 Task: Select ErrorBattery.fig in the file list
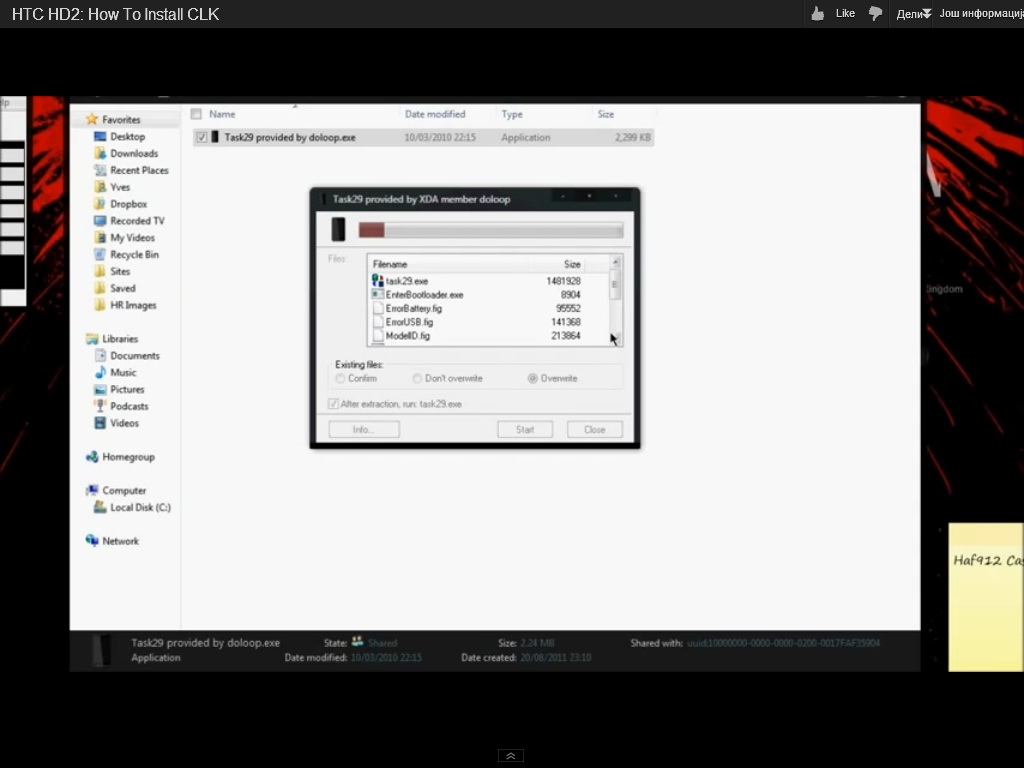coord(413,308)
